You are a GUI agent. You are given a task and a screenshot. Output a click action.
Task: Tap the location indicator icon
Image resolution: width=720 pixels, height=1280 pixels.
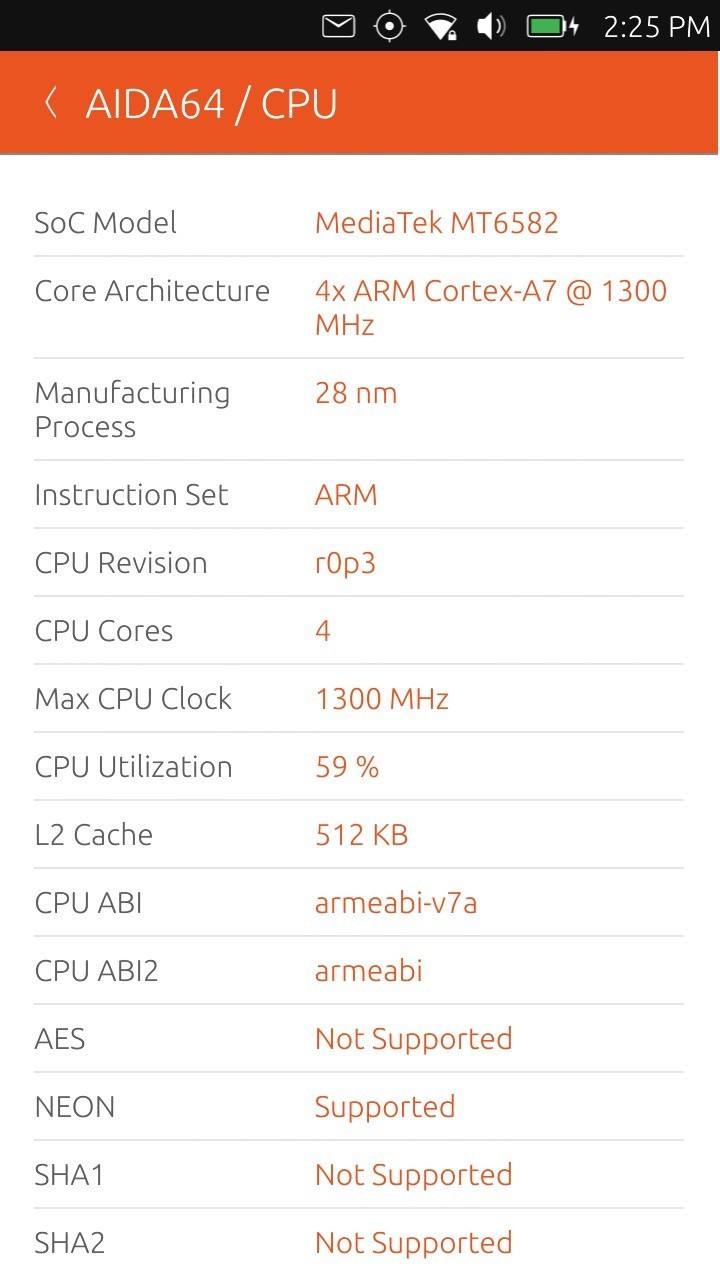click(389, 26)
